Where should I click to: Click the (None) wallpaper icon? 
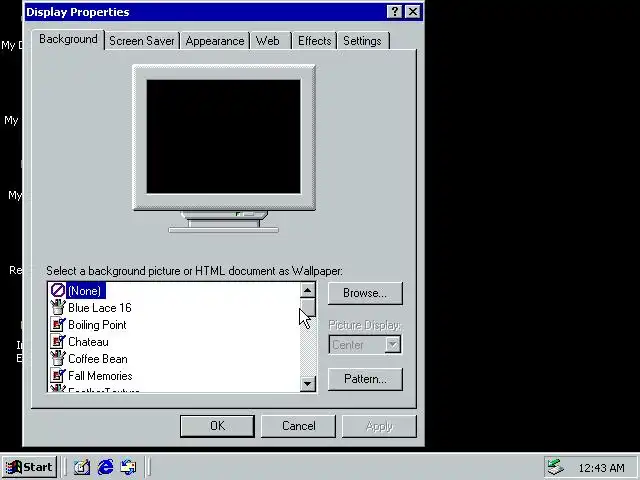click(58, 290)
